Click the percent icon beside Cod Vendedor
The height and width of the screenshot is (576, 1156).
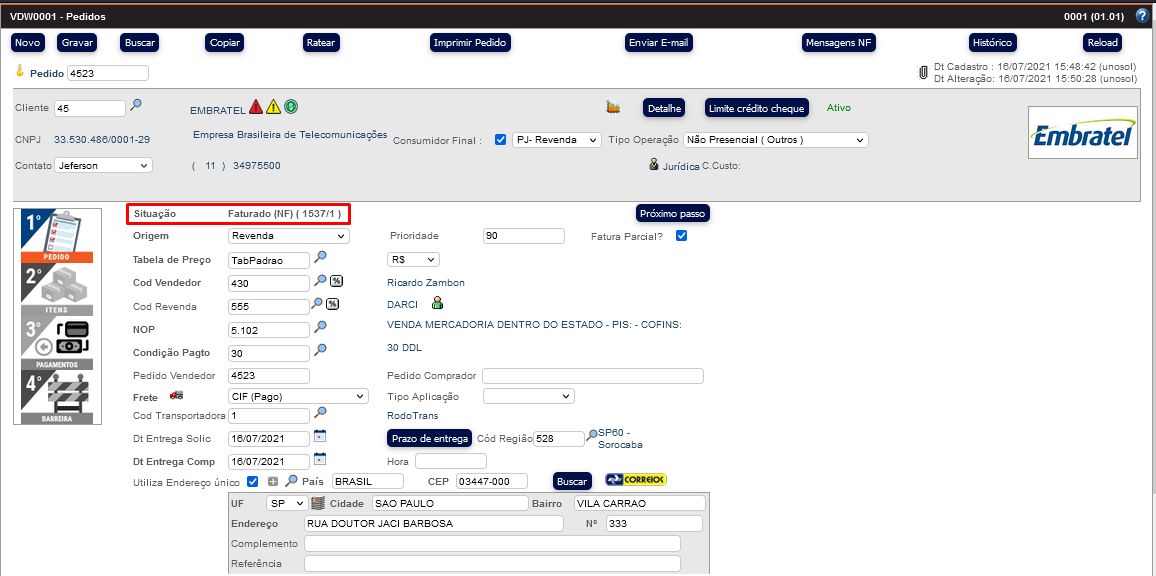pos(336,282)
